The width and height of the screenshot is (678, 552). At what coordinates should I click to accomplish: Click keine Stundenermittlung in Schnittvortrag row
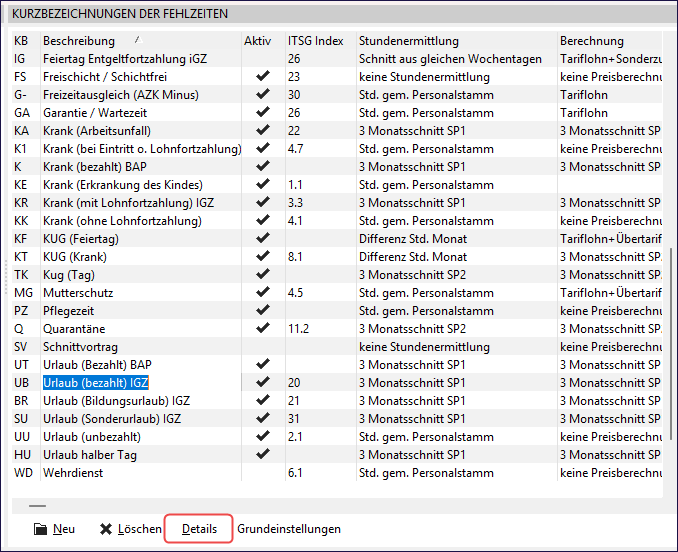424,347
